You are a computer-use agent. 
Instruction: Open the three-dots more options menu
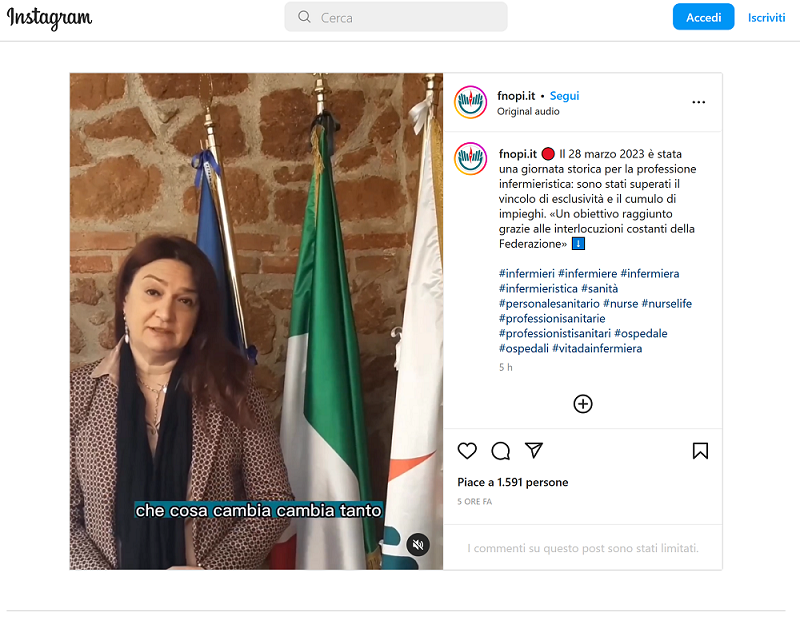click(x=698, y=102)
